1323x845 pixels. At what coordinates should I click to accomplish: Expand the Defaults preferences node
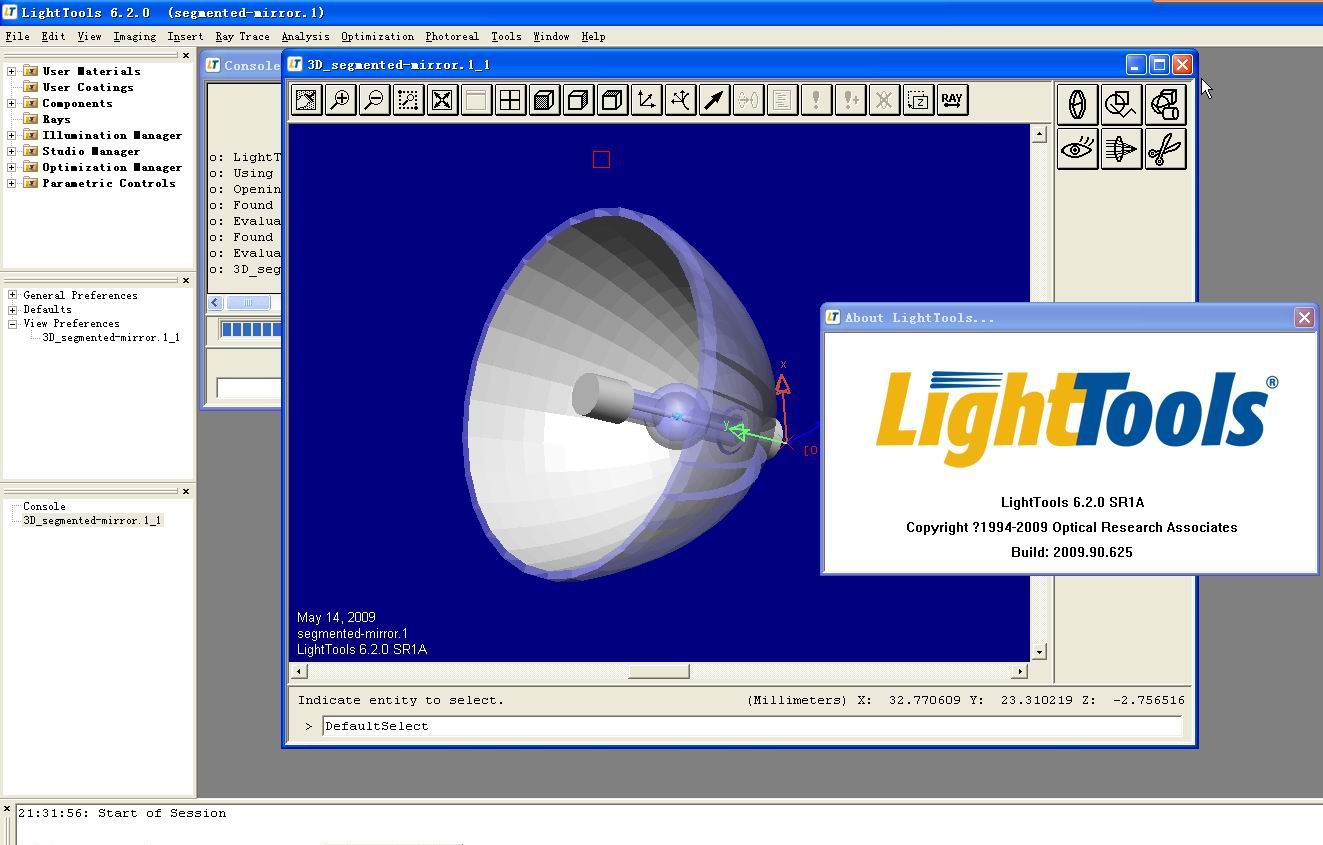[12, 309]
